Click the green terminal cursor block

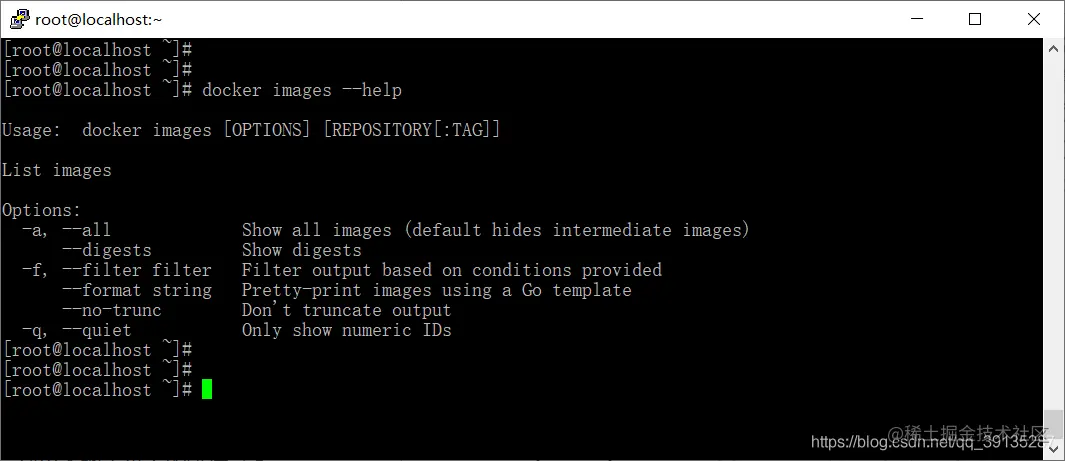[x=207, y=390]
